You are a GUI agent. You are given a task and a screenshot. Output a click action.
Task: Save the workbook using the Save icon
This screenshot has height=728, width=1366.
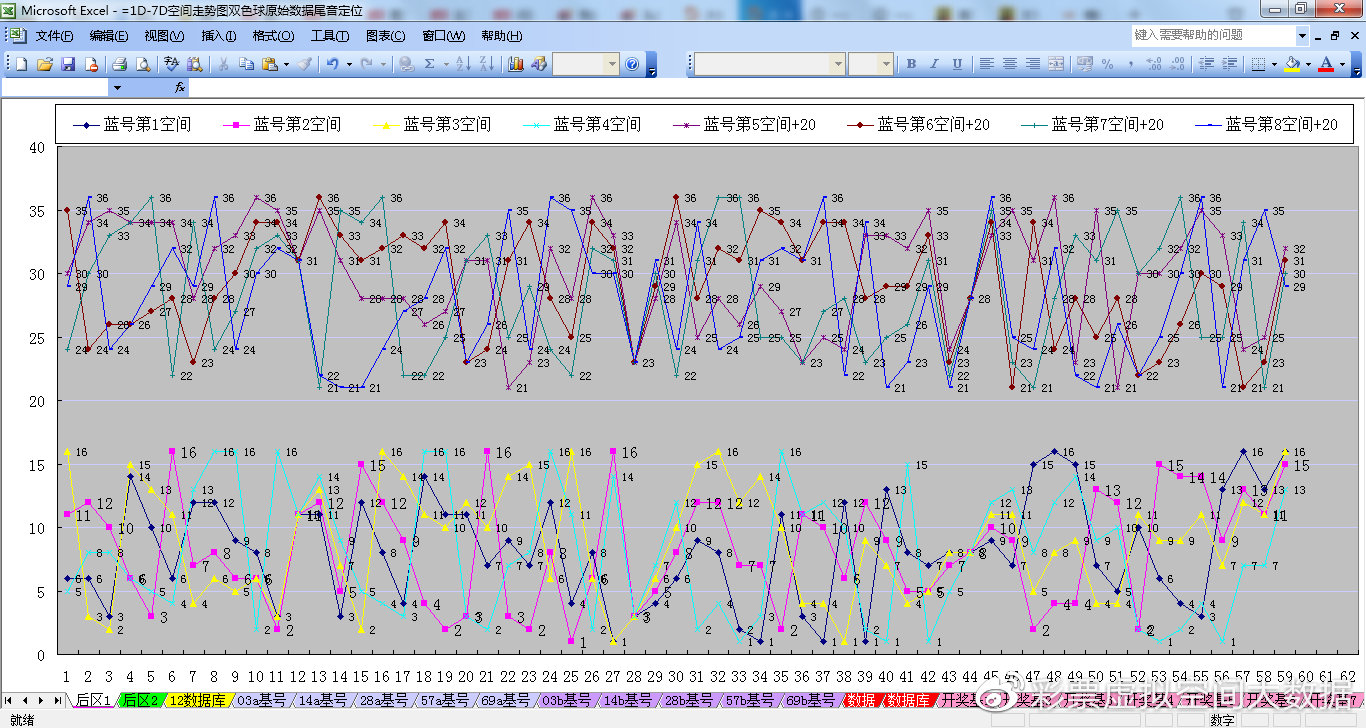click(x=68, y=62)
